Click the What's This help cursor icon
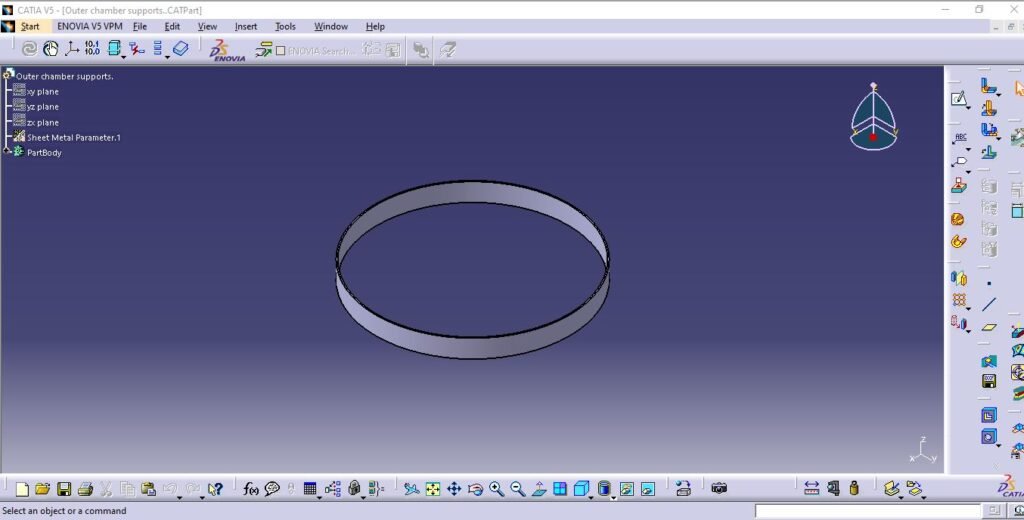 pyautogui.click(x=215, y=489)
